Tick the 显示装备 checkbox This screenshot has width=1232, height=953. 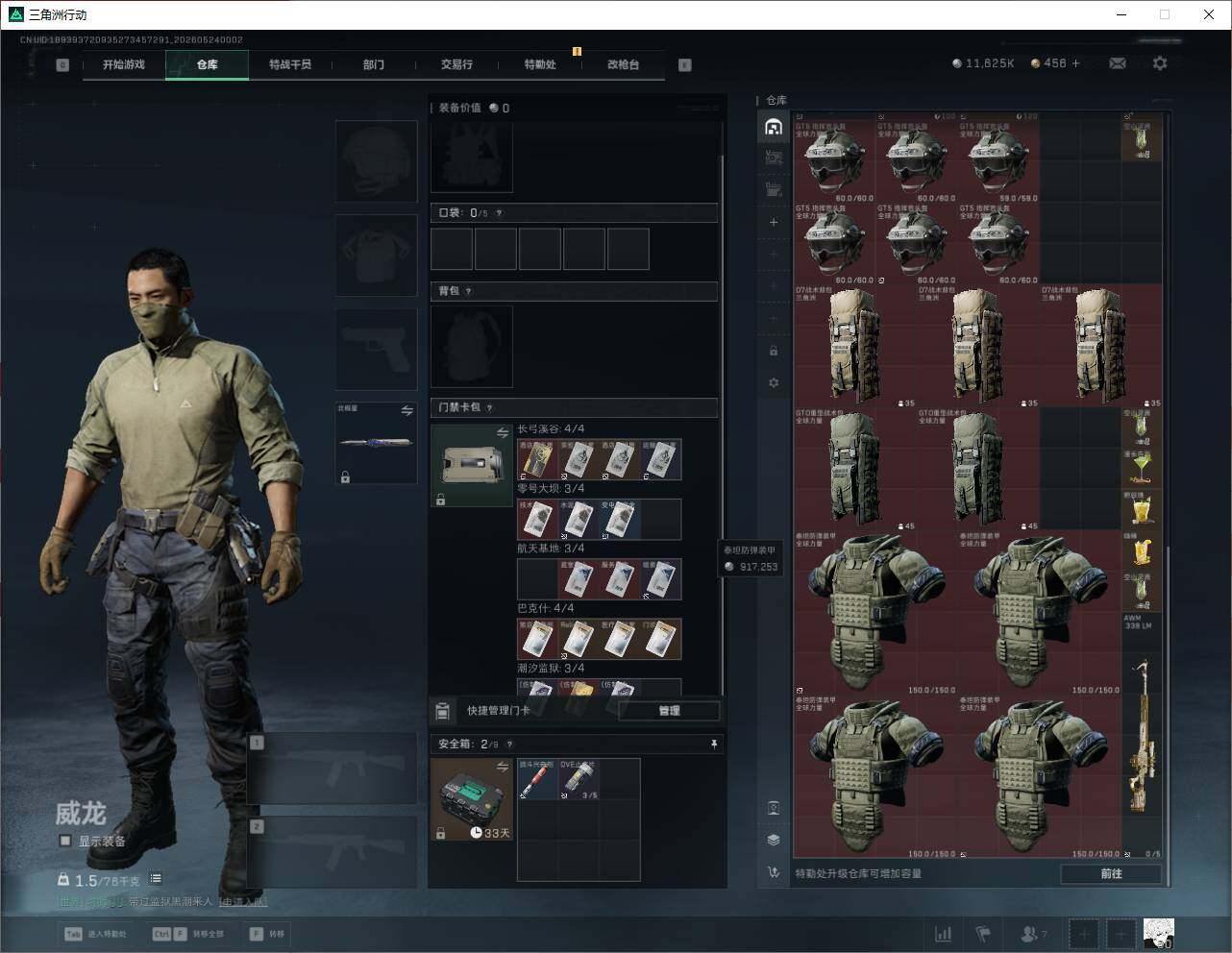pyautogui.click(x=65, y=841)
